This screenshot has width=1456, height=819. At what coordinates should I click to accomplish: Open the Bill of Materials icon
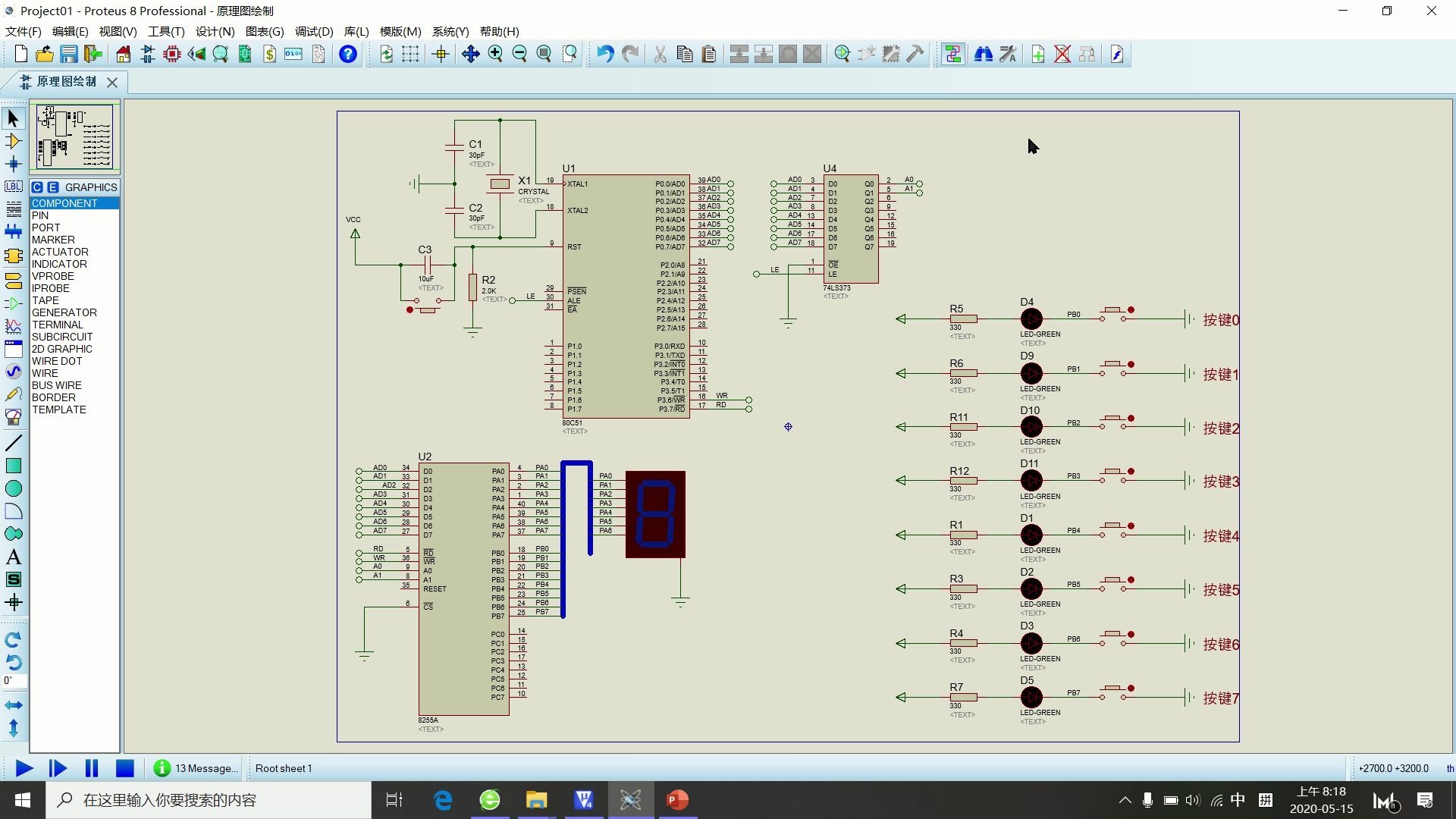click(269, 54)
